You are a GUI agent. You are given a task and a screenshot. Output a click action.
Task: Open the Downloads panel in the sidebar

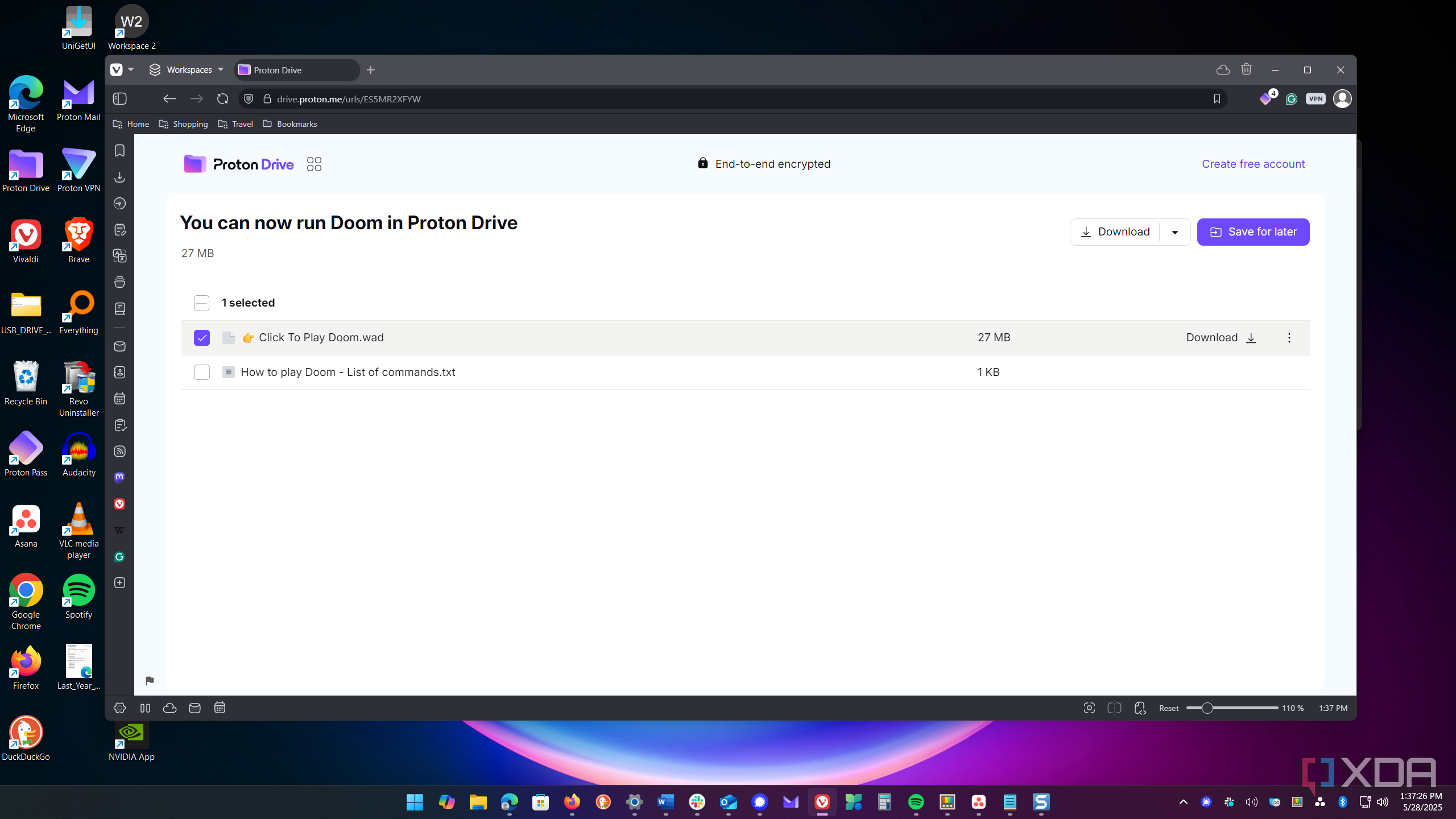[120, 177]
